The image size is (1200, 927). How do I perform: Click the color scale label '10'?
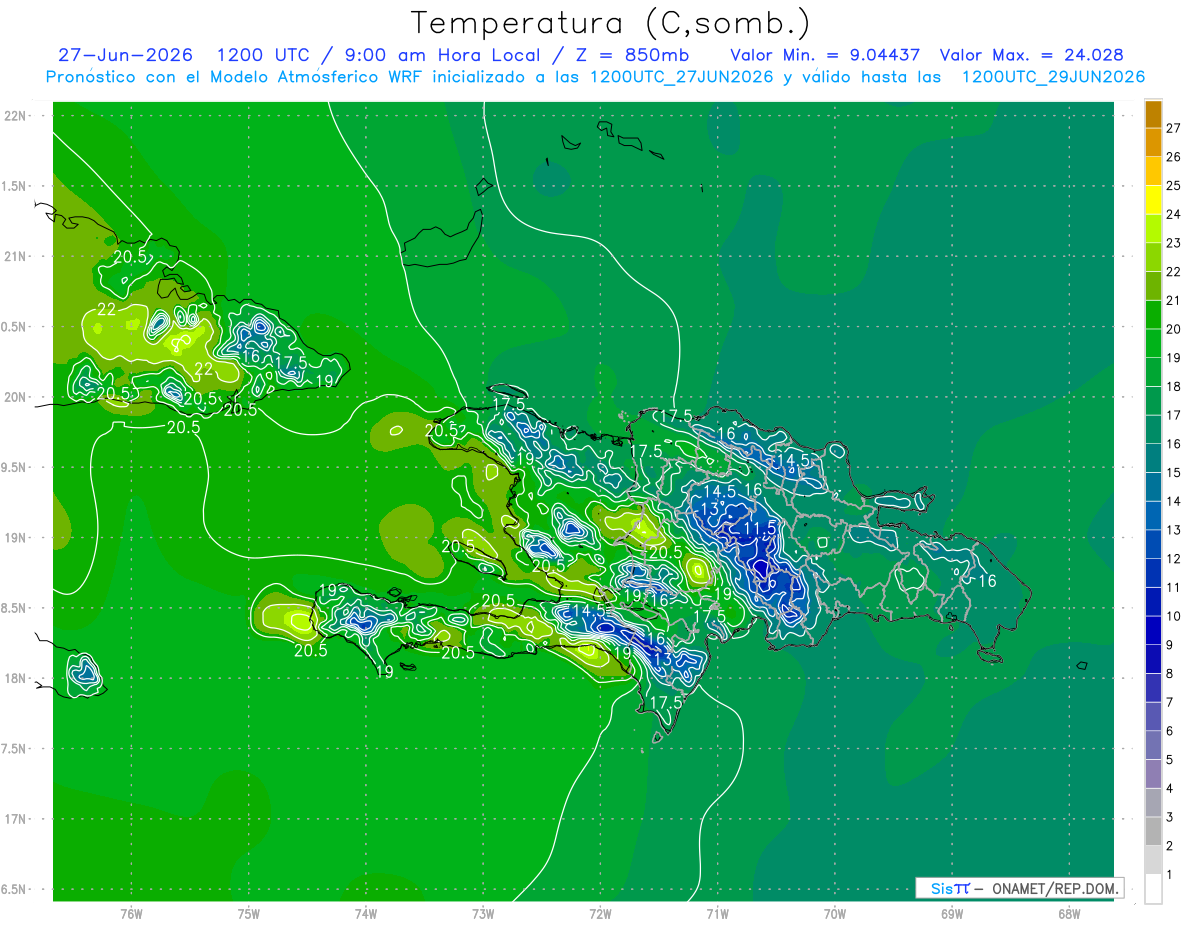1173,616
